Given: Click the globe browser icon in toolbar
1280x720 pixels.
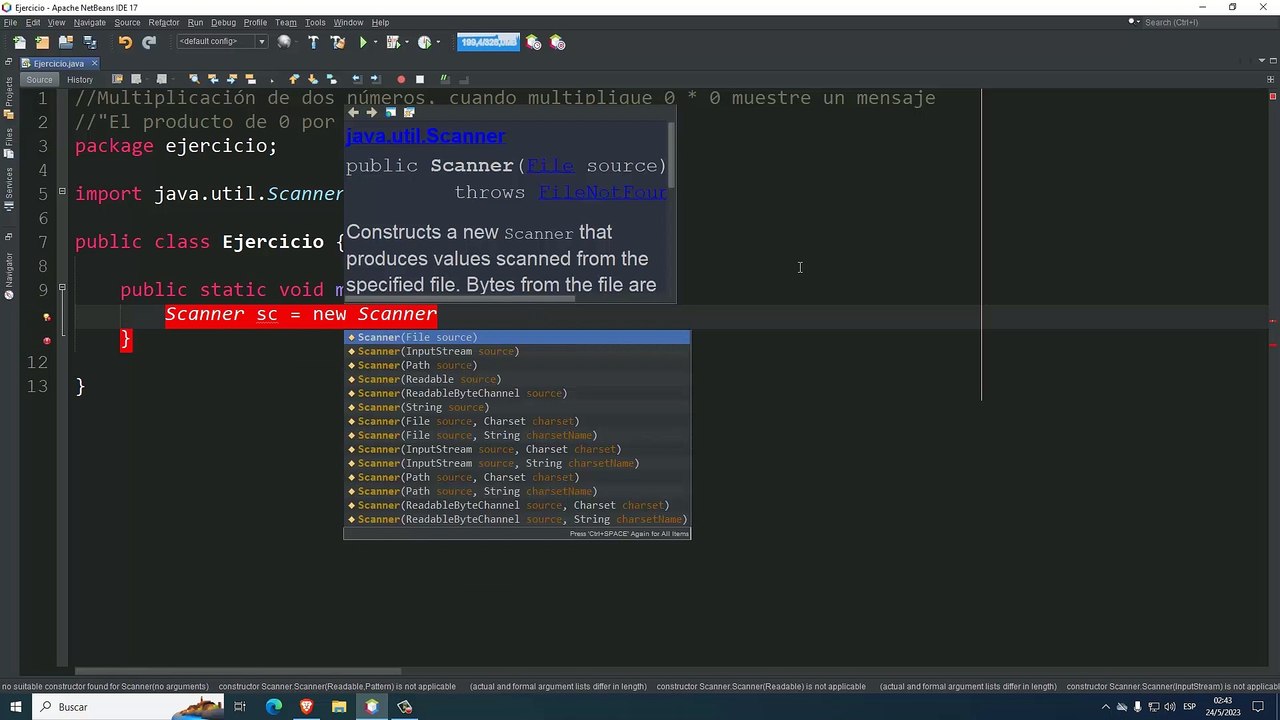Looking at the screenshot, I should pos(284,42).
